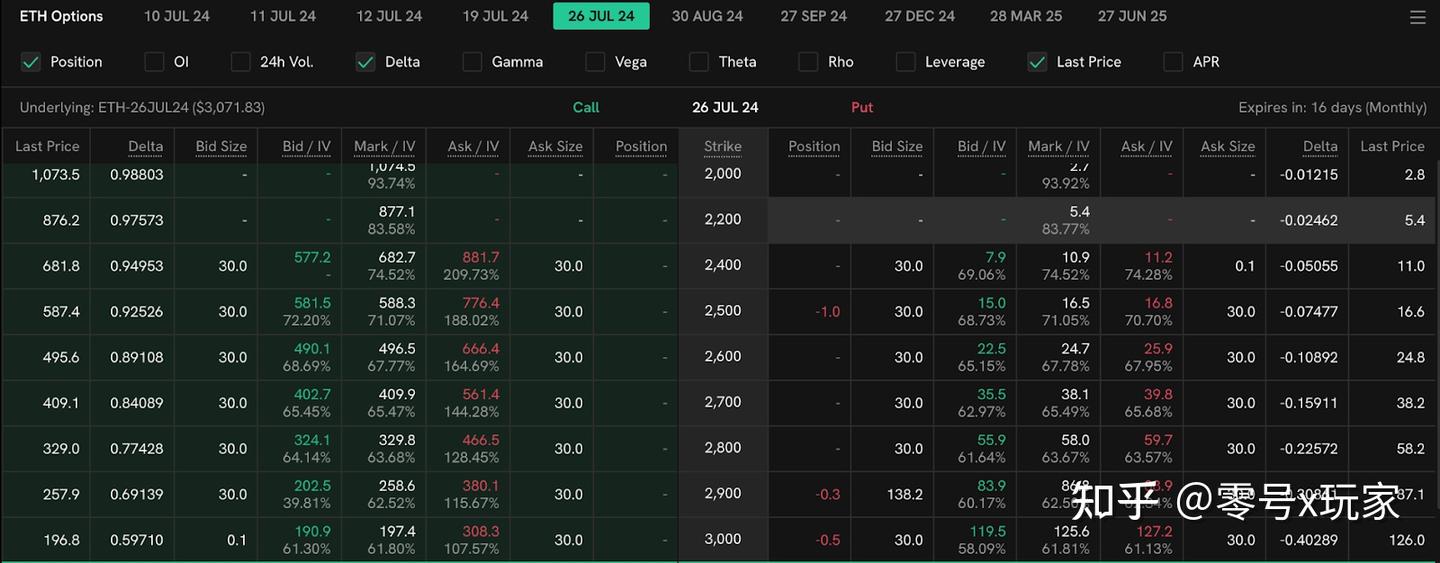Switch to the 30 AUG 24 expiry tab
The width and height of the screenshot is (1440, 563).
pyautogui.click(x=707, y=16)
